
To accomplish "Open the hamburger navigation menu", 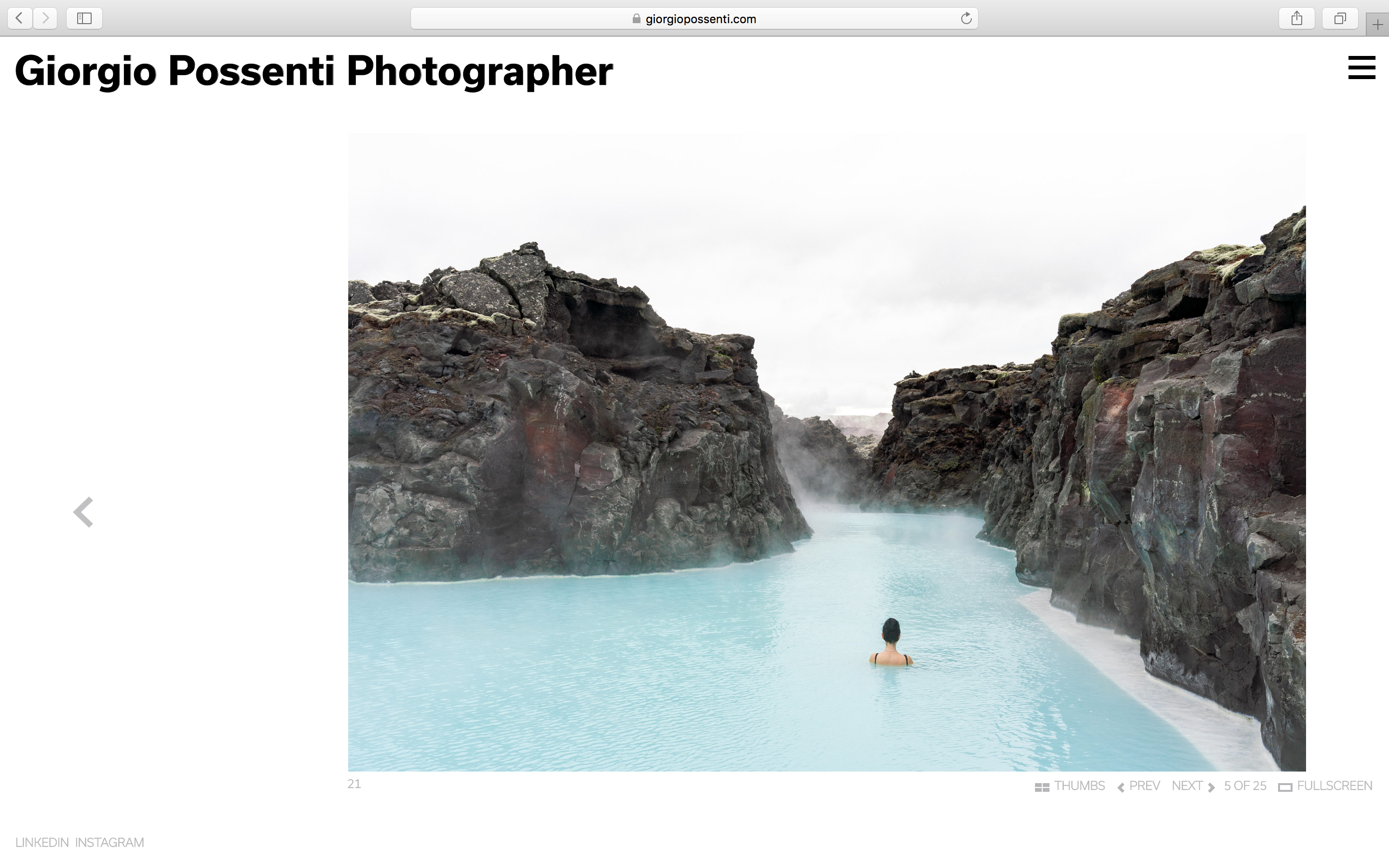I will (1362, 68).
